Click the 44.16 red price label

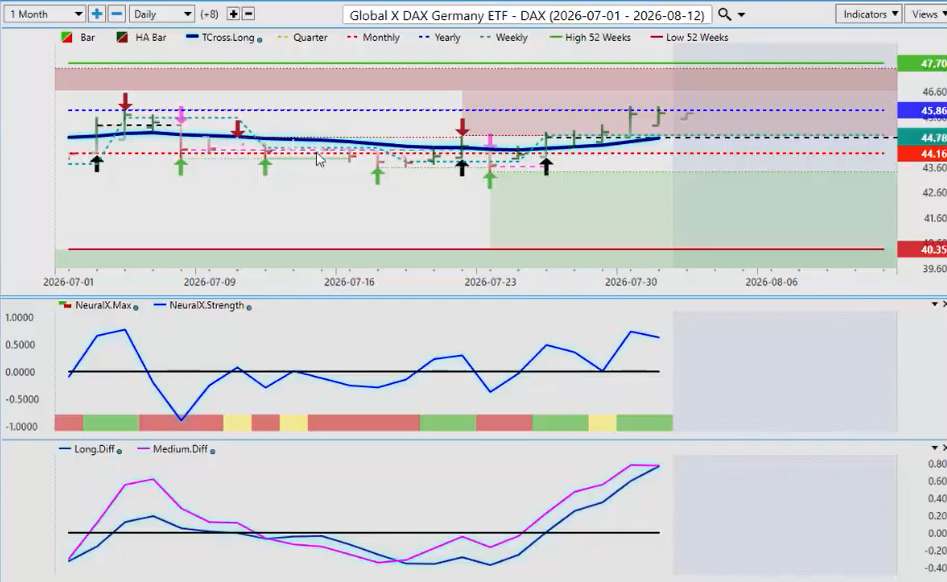point(922,154)
